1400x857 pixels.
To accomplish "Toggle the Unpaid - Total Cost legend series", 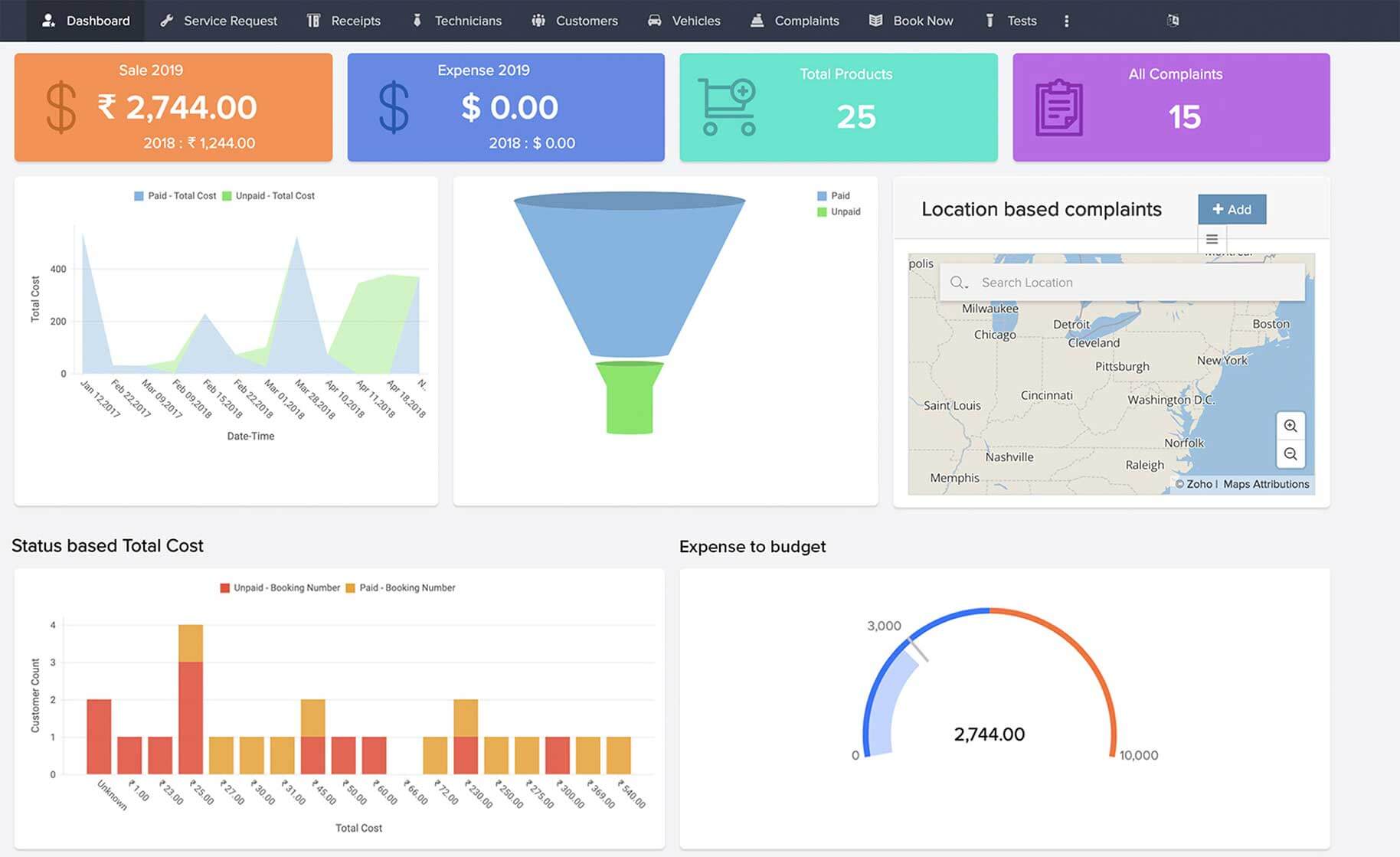I will (x=269, y=196).
